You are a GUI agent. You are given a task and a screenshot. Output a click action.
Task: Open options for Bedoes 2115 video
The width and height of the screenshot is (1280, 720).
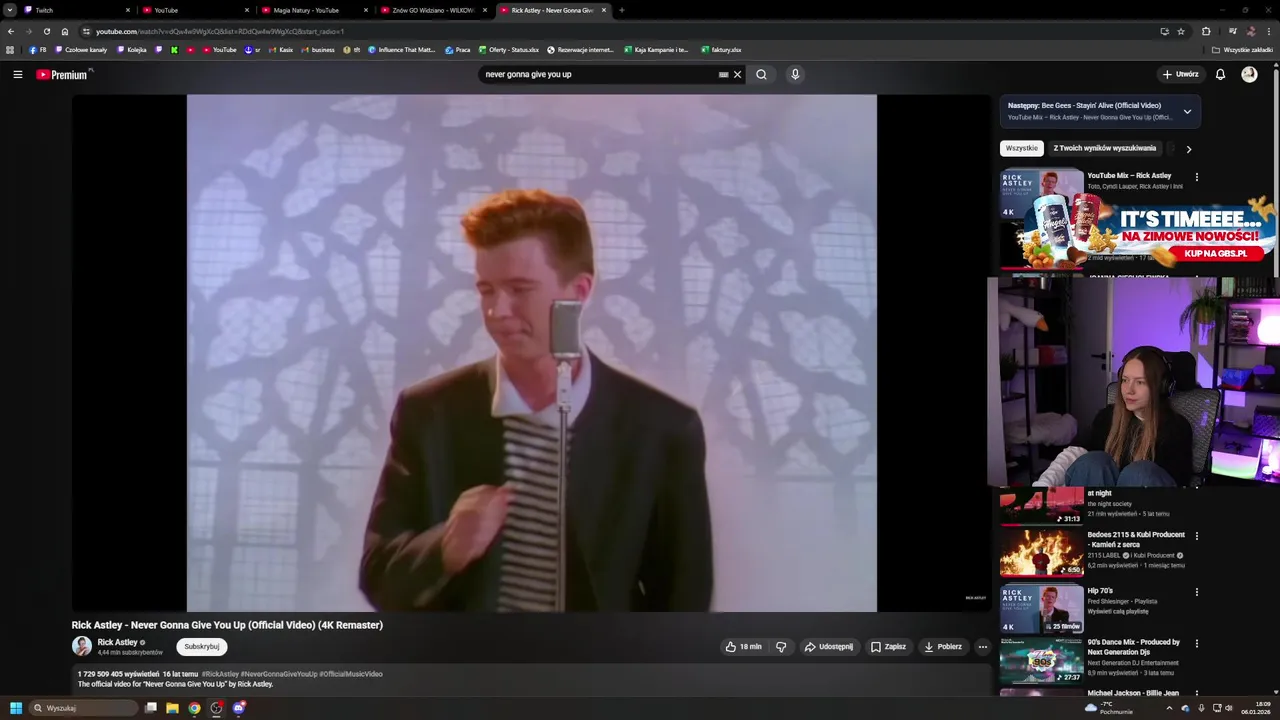coord(1196,536)
